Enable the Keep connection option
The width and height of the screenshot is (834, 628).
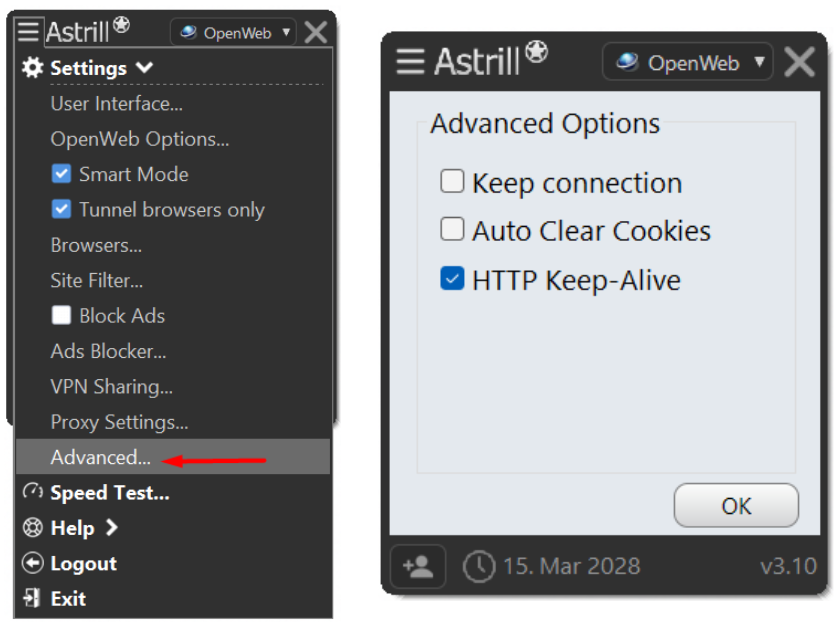coord(452,181)
